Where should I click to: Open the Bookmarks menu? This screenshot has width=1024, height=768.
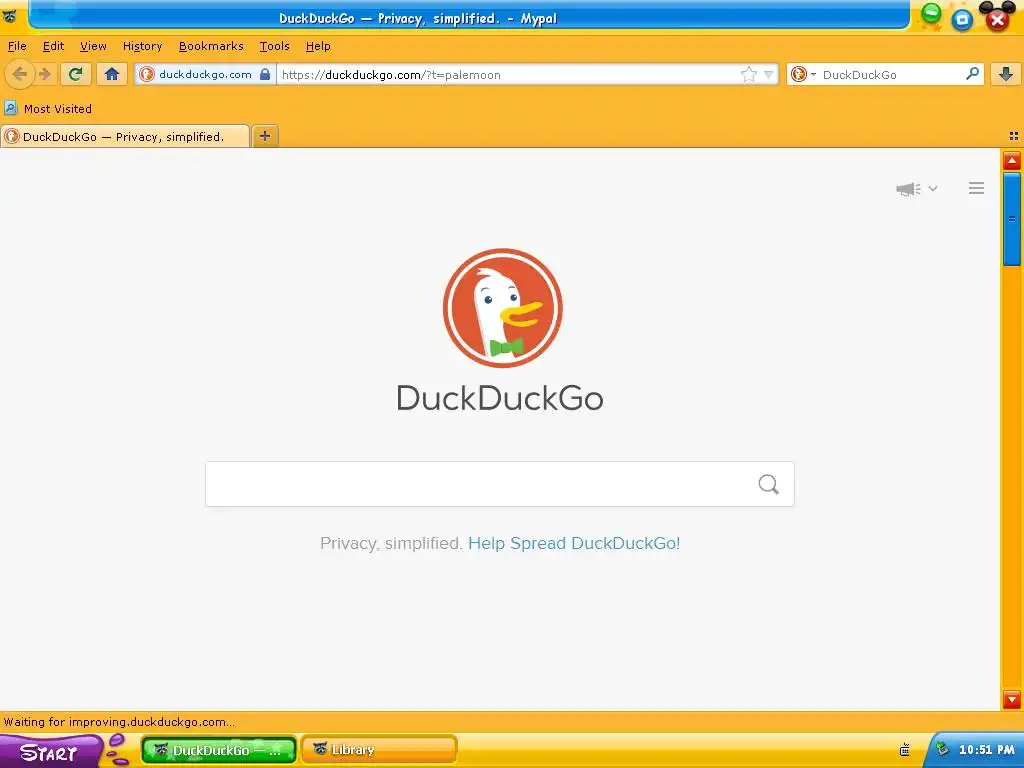click(x=211, y=46)
